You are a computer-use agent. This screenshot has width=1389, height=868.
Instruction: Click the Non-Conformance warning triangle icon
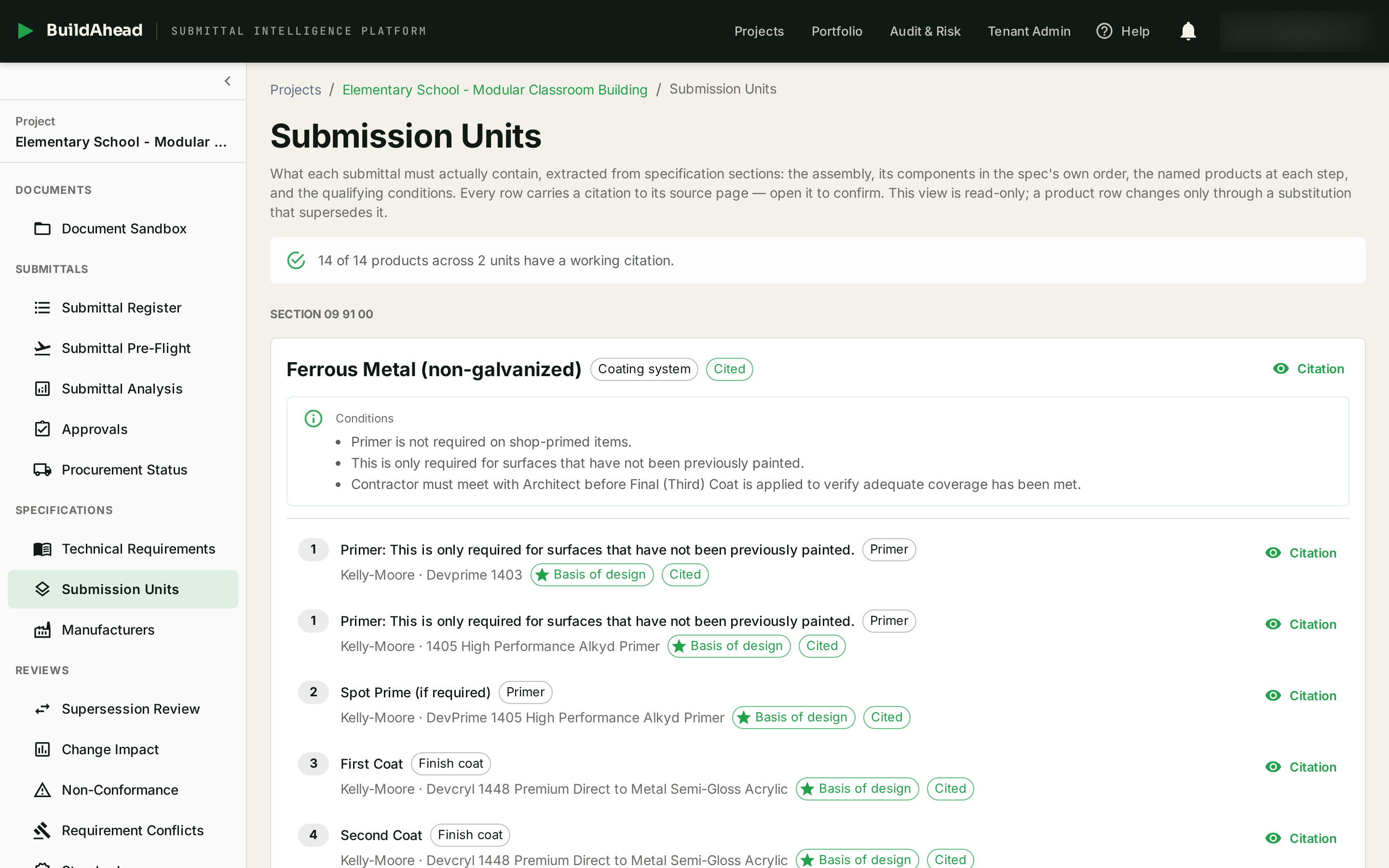pyautogui.click(x=42, y=790)
